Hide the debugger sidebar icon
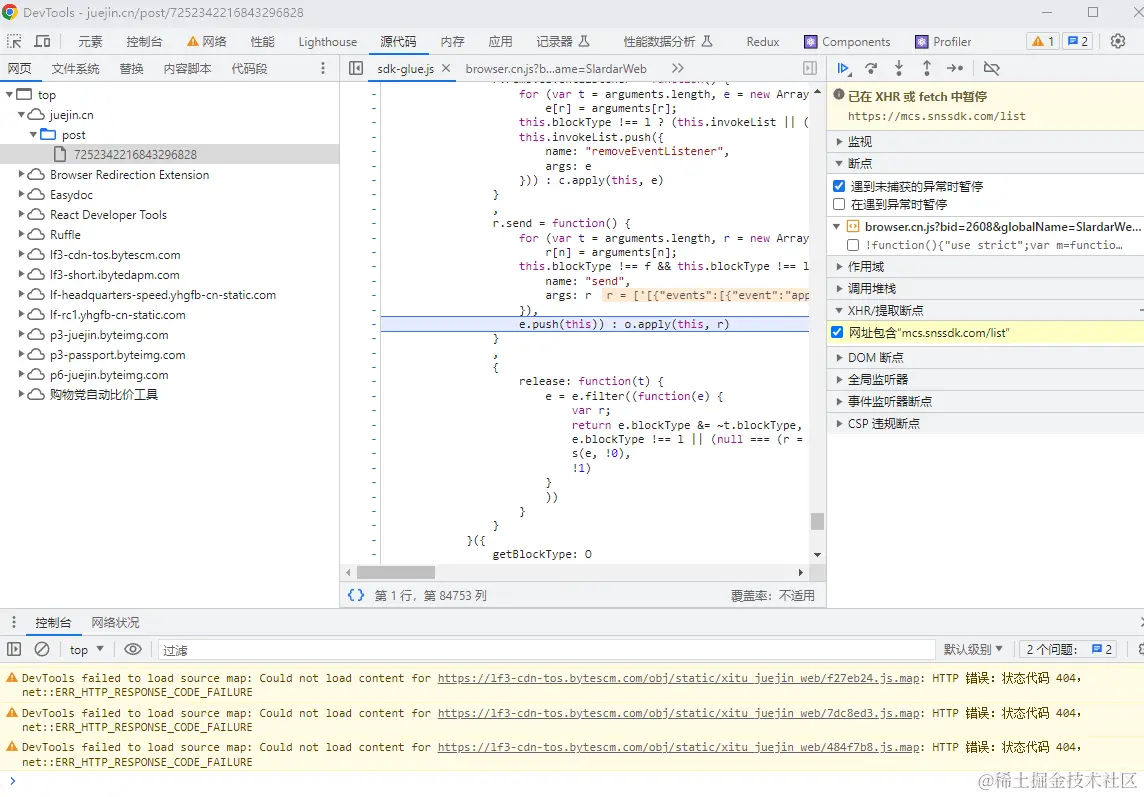This screenshot has width=1144, height=797. coord(810,69)
